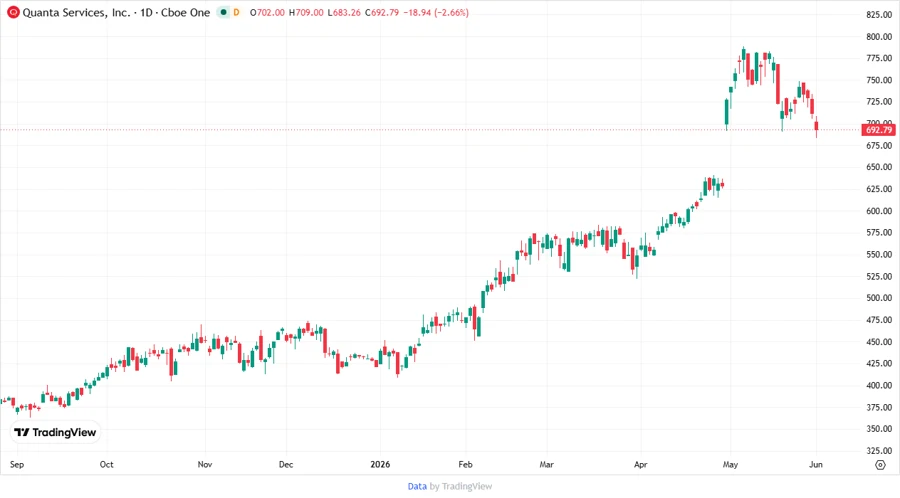The height and width of the screenshot is (498, 900).
Task: Select the low value L683.26
Action: pyautogui.click(x=344, y=12)
